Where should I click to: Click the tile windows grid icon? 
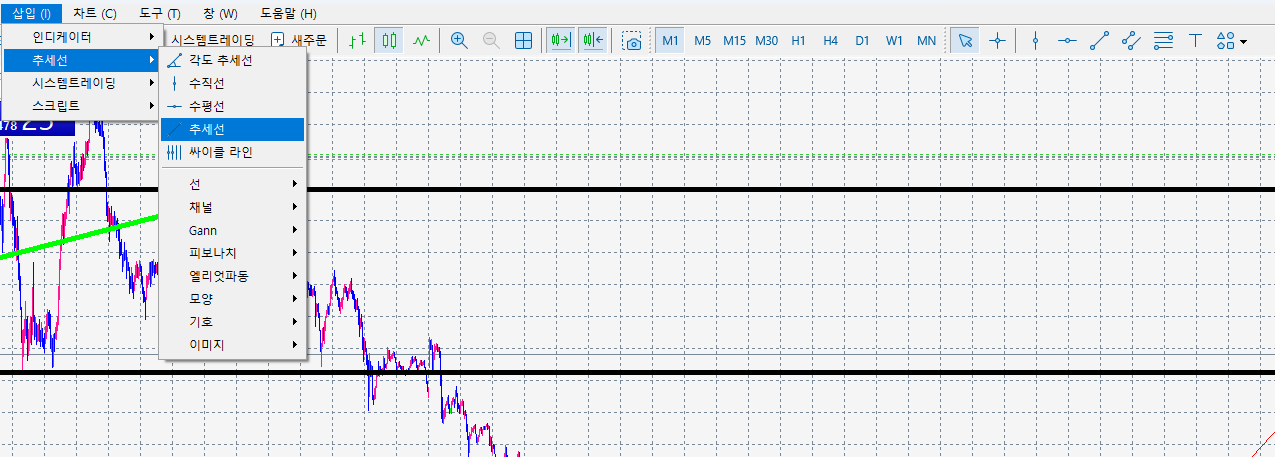click(x=523, y=41)
